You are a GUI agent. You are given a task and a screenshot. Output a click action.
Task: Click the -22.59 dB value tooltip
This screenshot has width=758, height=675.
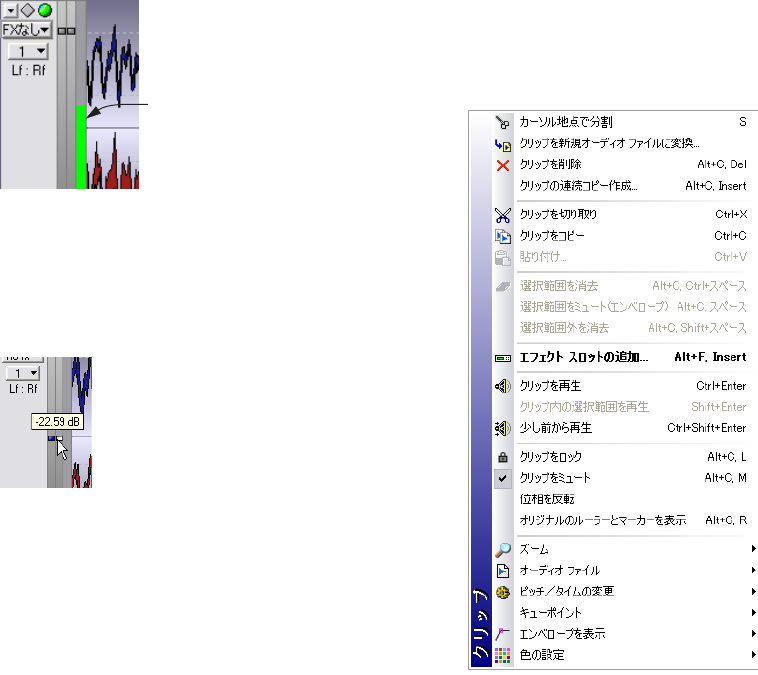tap(57, 422)
